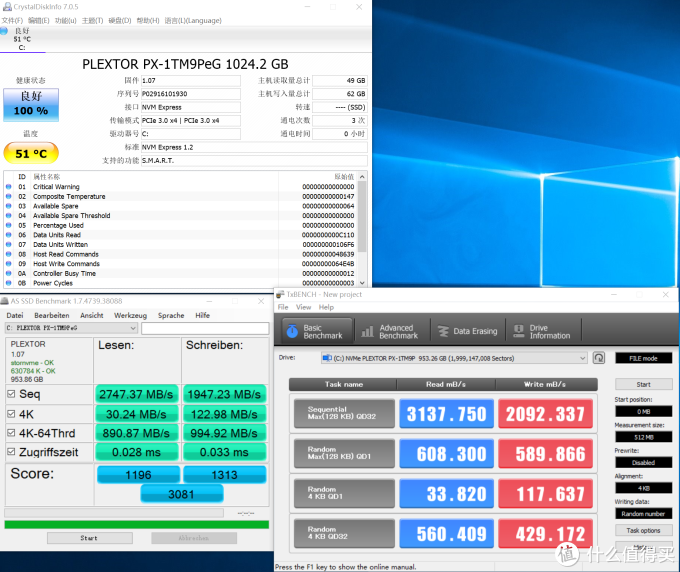680x572 pixels.
Task: Click the firmware 1.07 field
Action: point(191,81)
